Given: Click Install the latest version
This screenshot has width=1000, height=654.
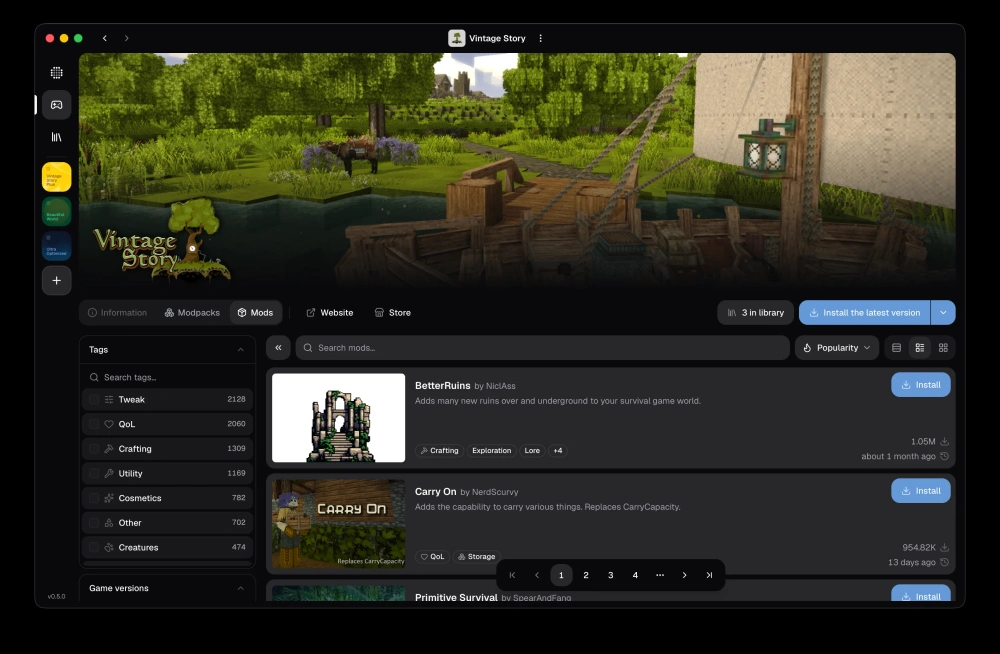Looking at the screenshot, I should (865, 313).
